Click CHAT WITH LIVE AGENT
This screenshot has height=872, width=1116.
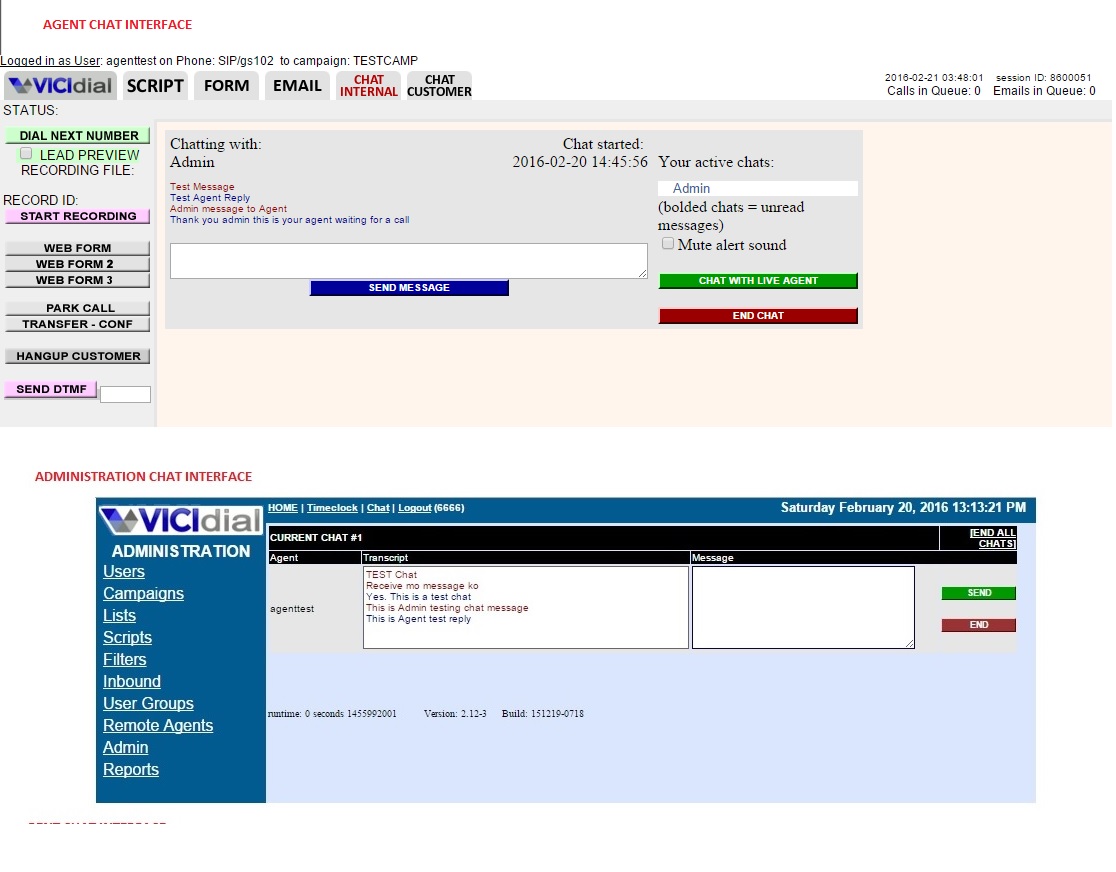[757, 281]
